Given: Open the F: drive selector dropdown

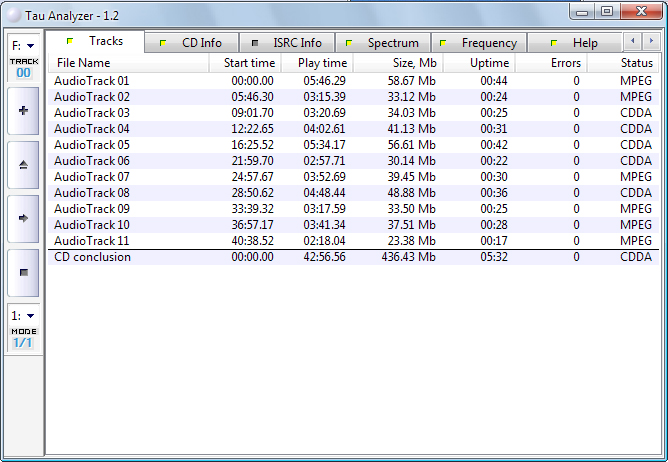Looking at the screenshot, I should [23, 46].
